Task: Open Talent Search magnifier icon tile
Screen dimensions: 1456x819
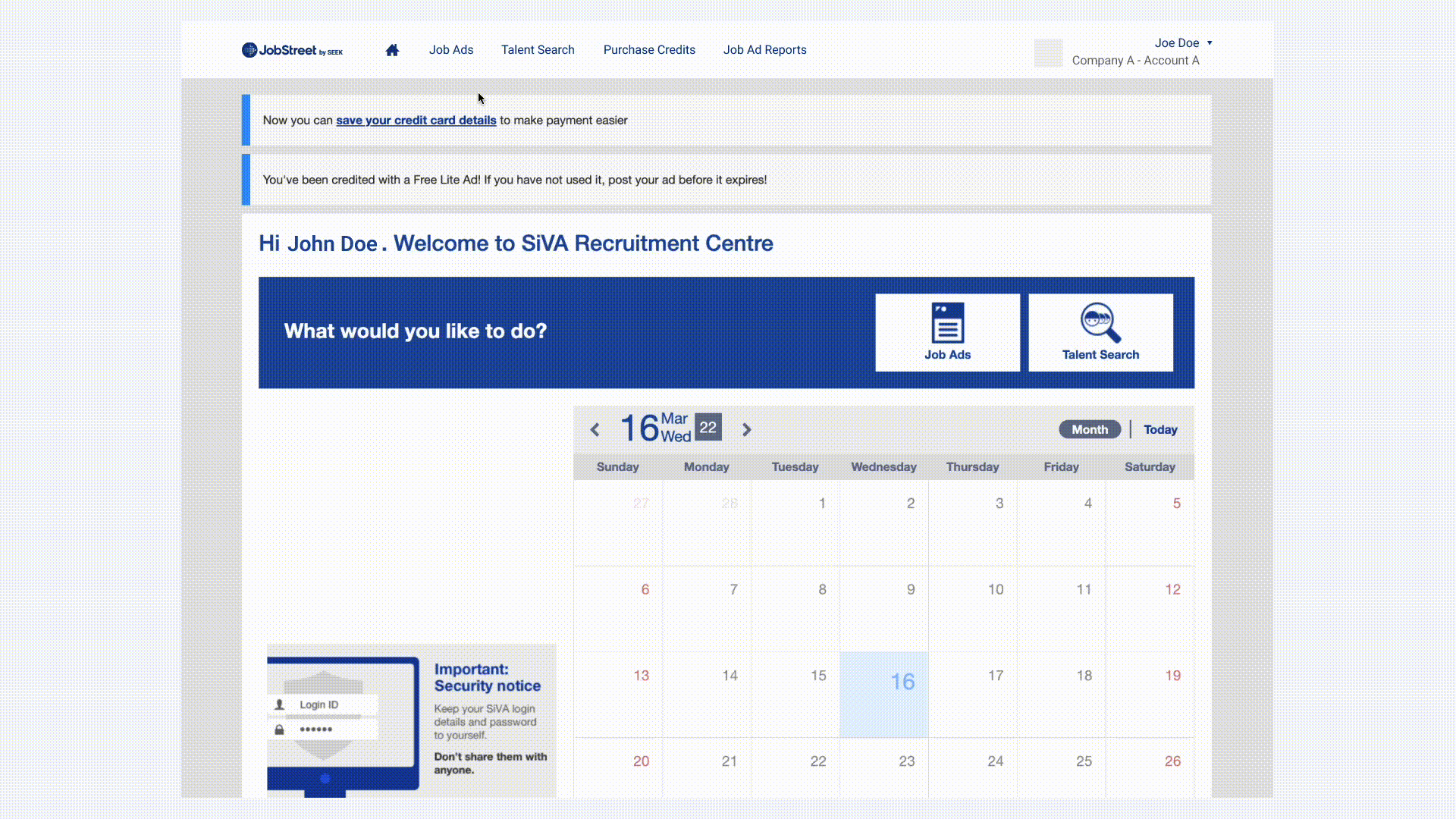Action: 1100,332
